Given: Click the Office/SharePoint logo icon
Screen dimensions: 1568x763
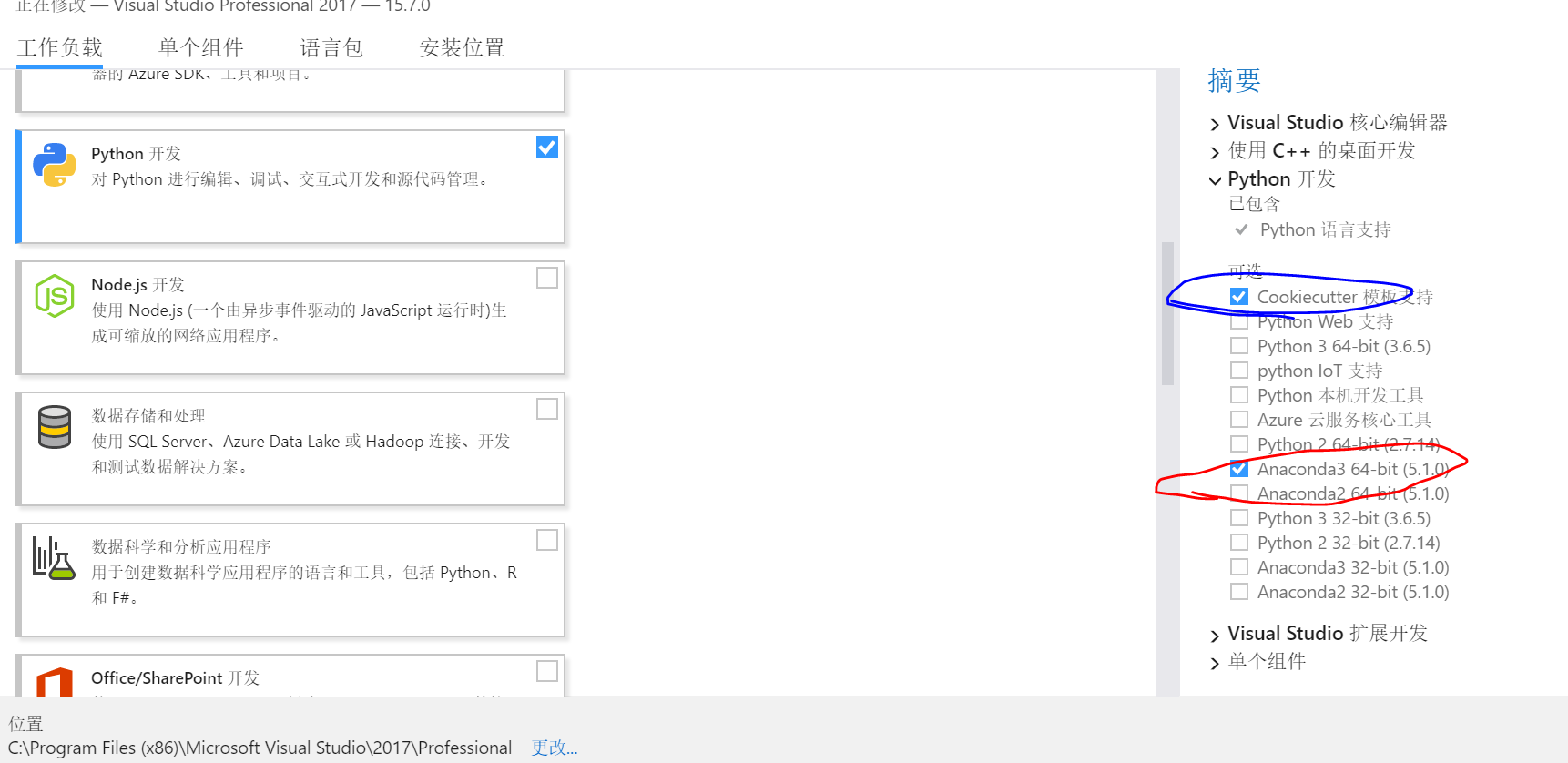Looking at the screenshot, I should coord(55,683).
